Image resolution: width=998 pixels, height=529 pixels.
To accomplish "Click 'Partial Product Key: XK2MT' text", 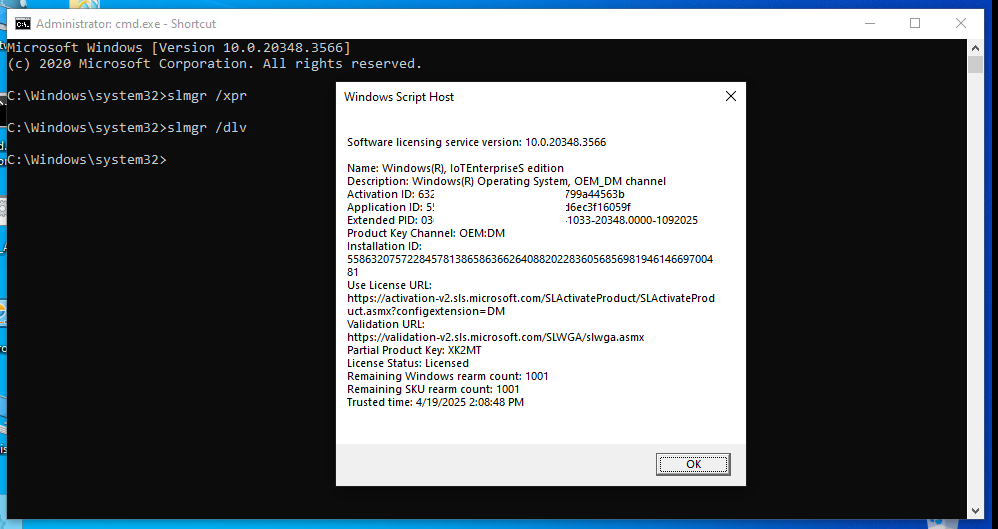I will coord(414,350).
